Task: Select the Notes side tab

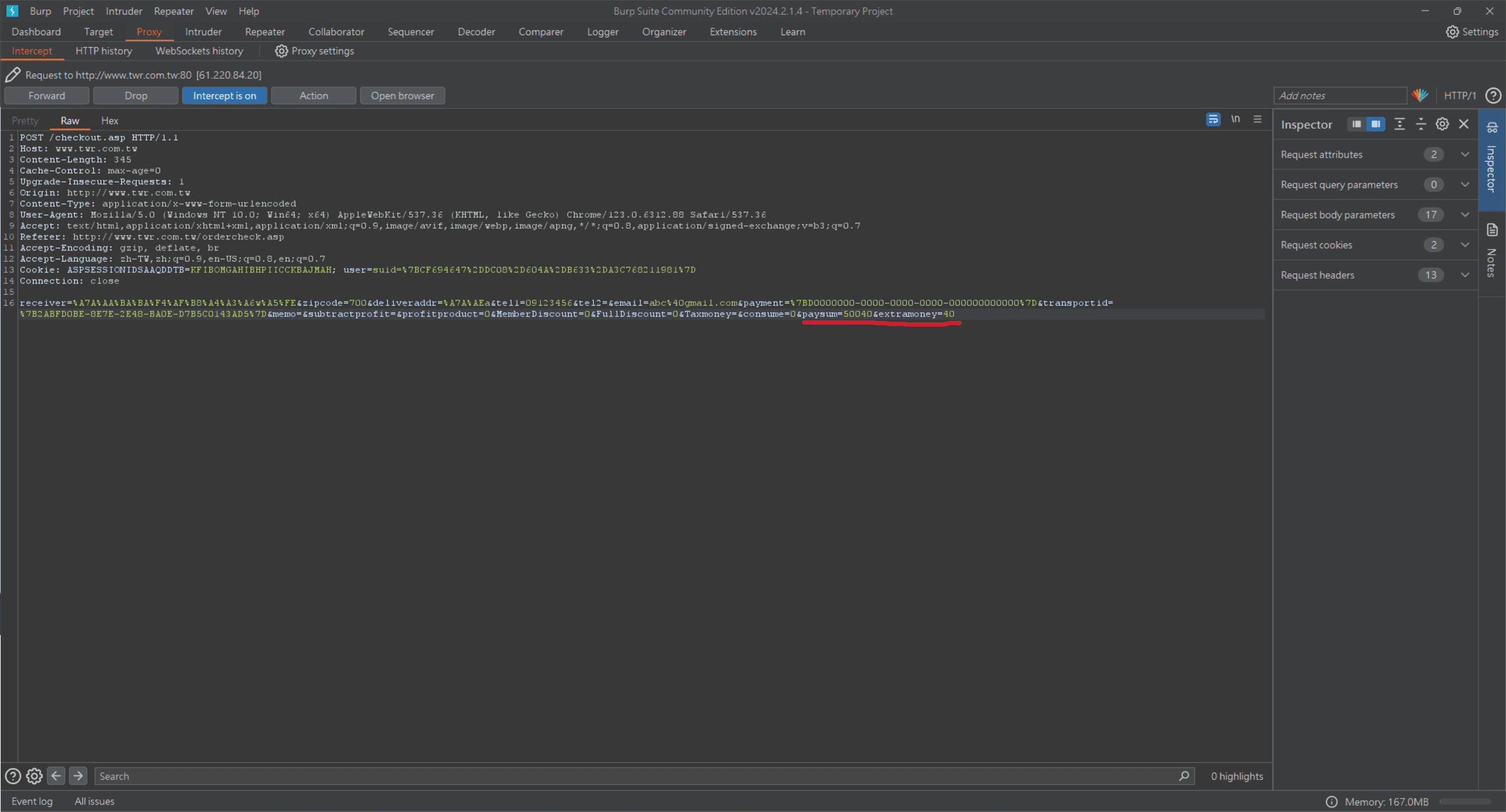Action: click(1492, 253)
